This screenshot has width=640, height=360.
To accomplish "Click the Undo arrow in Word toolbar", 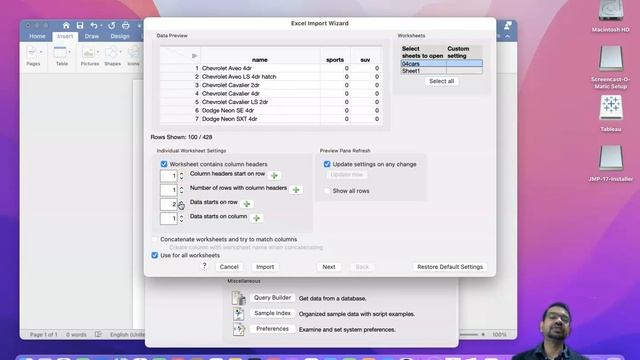I will coord(94,25).
